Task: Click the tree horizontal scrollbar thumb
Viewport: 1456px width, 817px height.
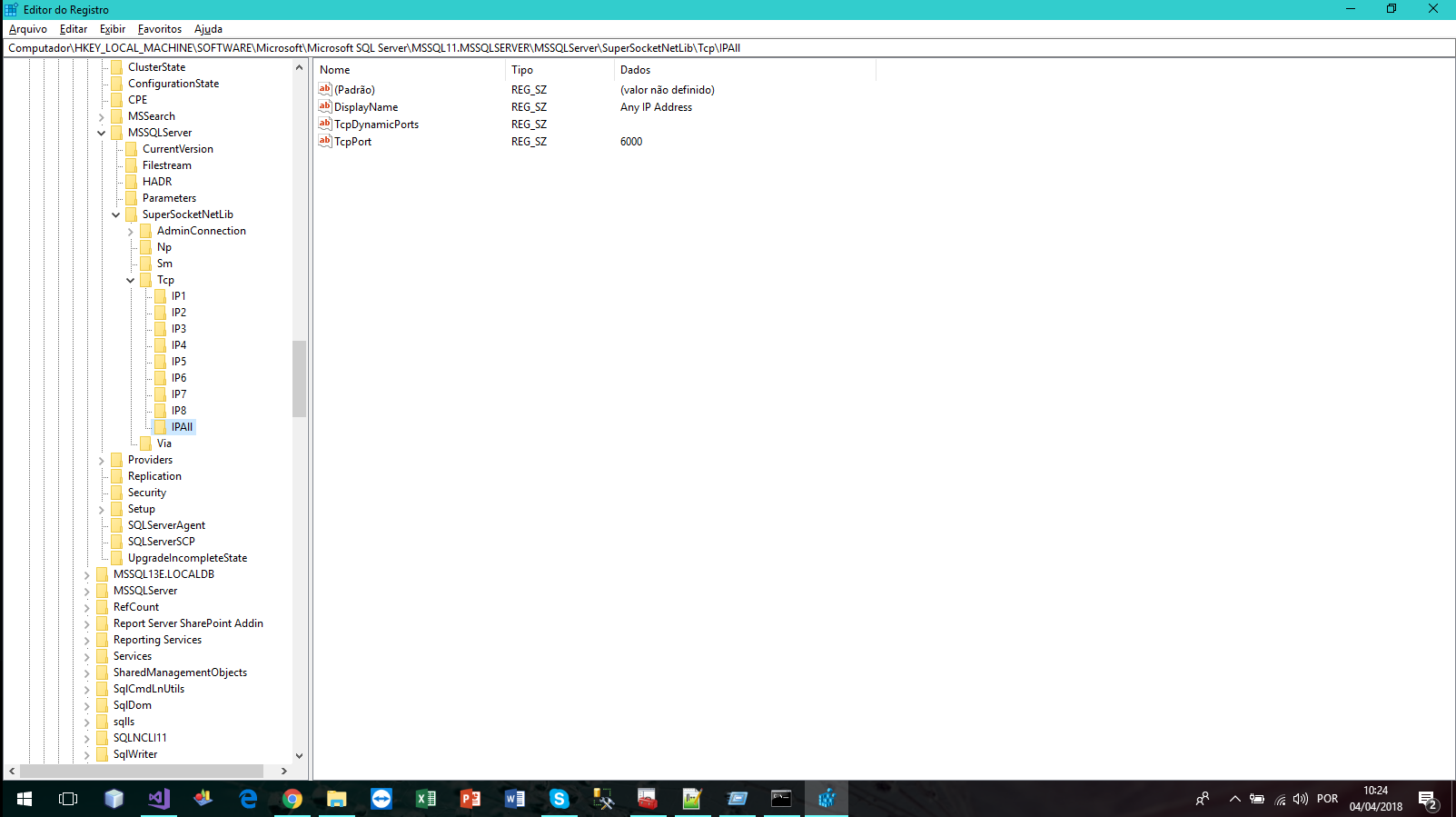Action: [x=143, y=771]
